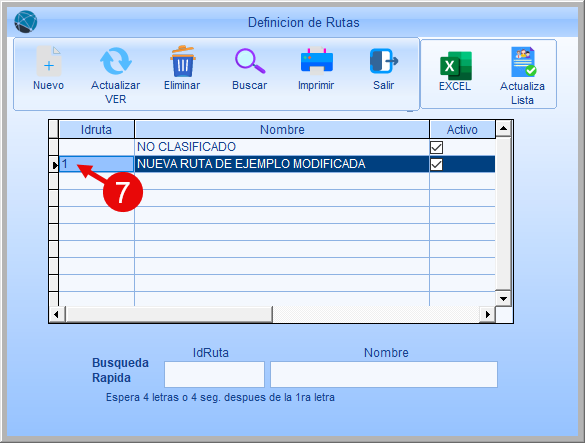Click the Imprimir printer icon
This screenshot has width=585, height=443.
(316, 61)
